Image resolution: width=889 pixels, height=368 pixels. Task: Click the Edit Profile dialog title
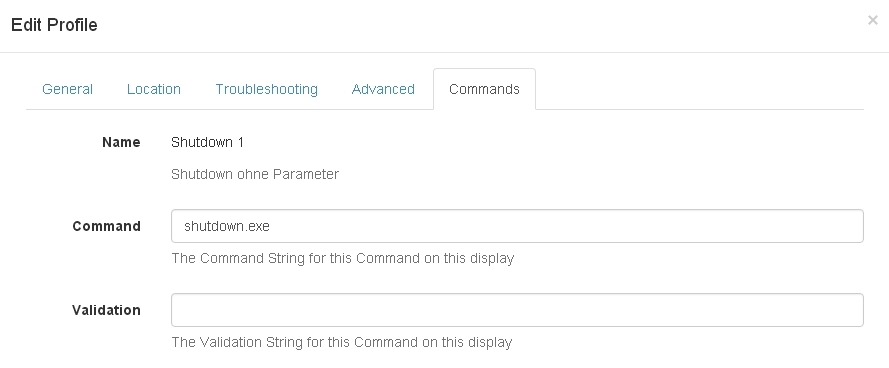coord(54,25)
